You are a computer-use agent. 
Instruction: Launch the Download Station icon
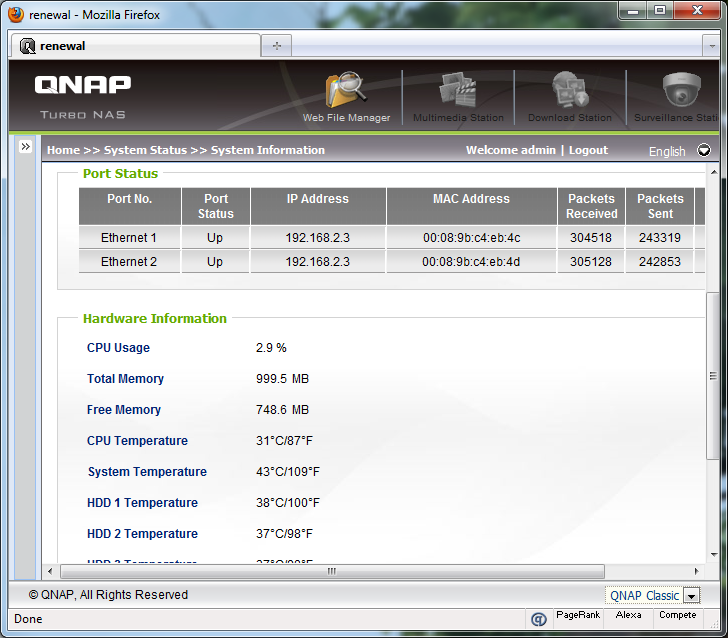coord(570,92)
